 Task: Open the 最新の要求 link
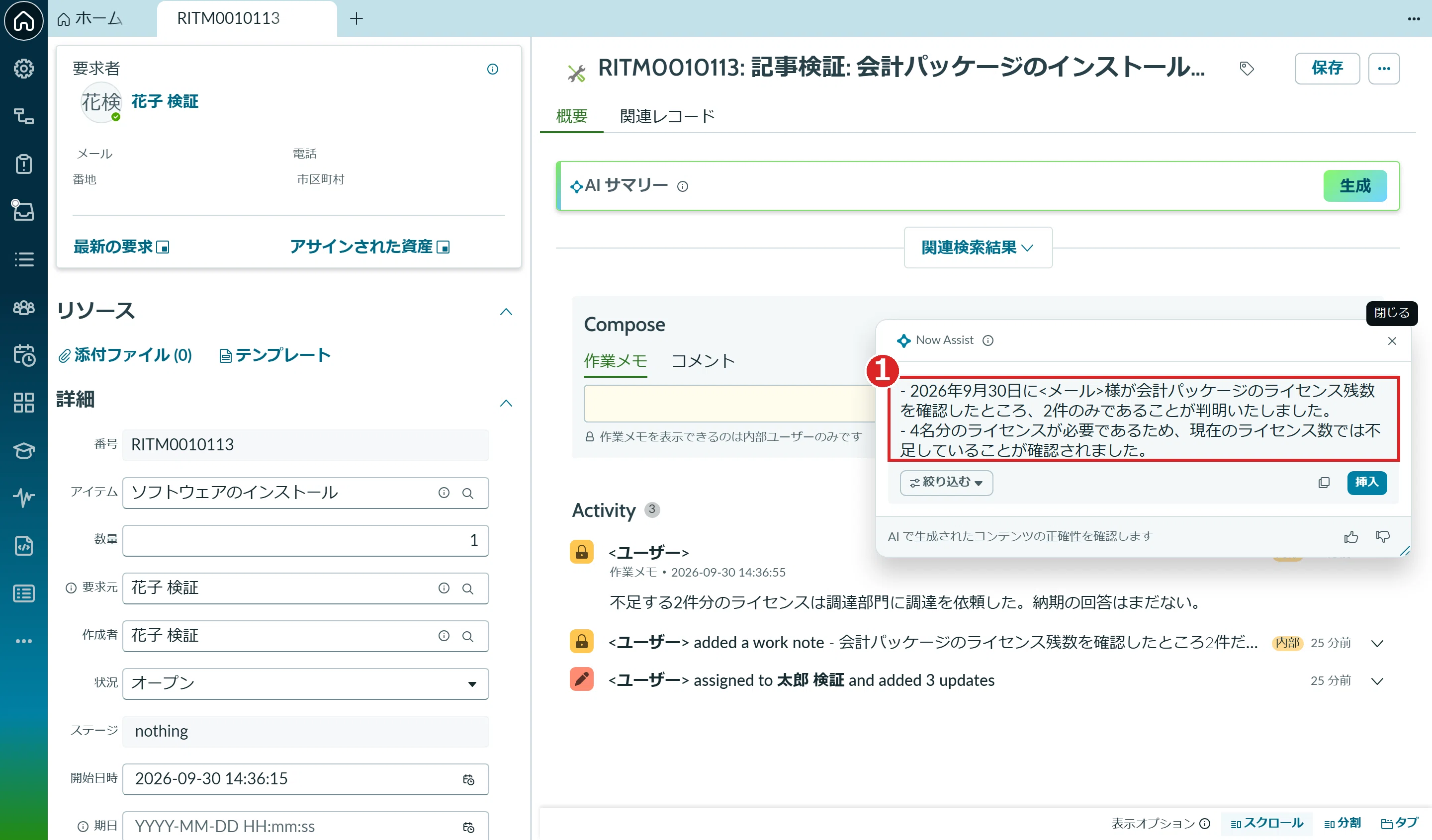pyautogui.click(x=121, y=247)
